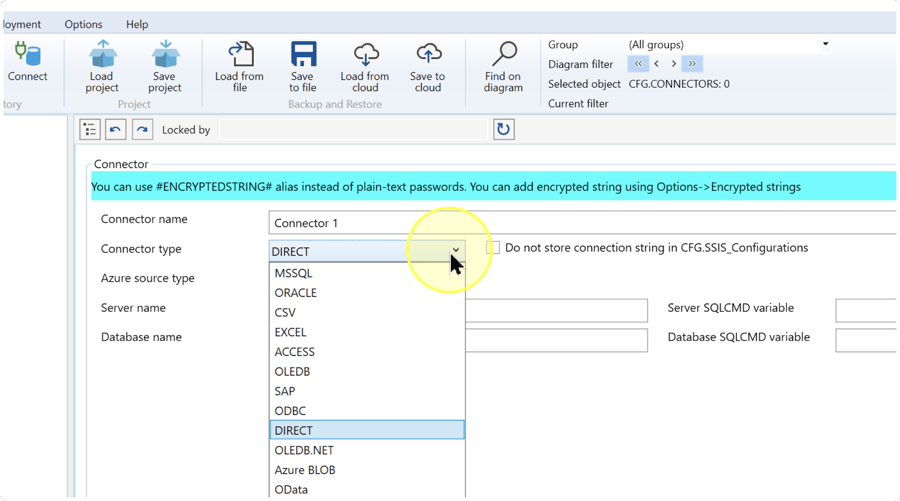Click Server SQLCMD variable field
Image resolution: width=900 pixels, height=501 pixels.
[x=866, y=310]
